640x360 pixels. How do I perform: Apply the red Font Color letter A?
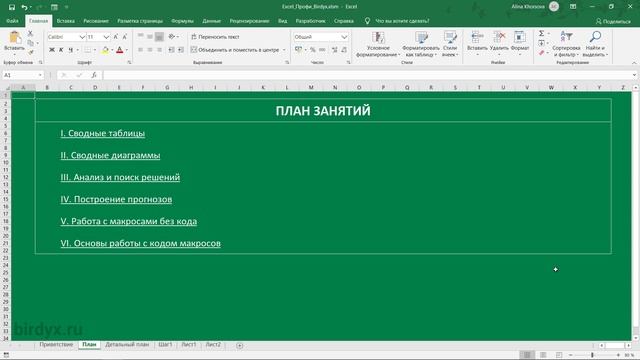tap(120, 50)
